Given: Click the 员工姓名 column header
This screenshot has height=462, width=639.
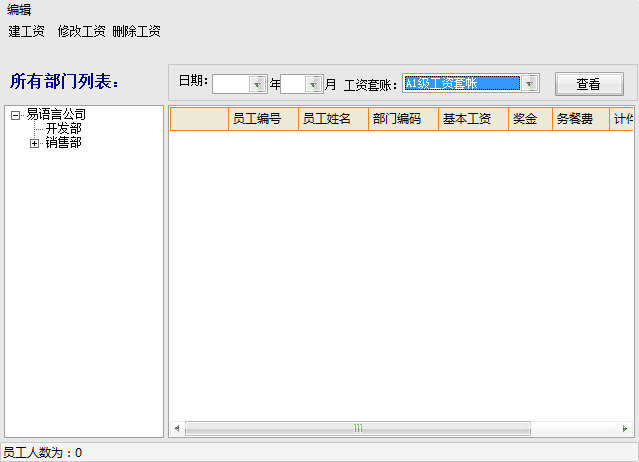Looking at the screenshot, I should tap(333, 119).
